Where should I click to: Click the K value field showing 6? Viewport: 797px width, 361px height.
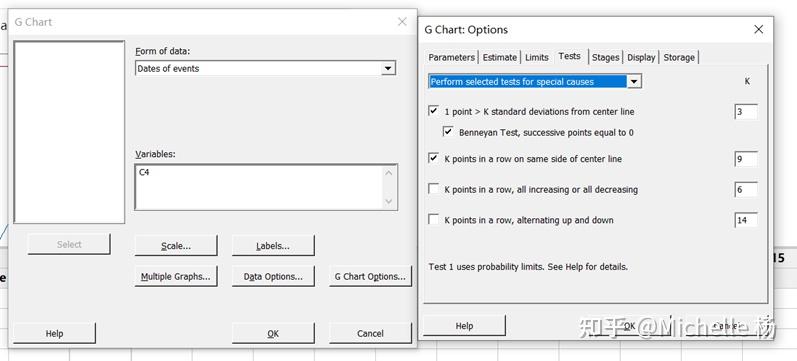point(746,190)
